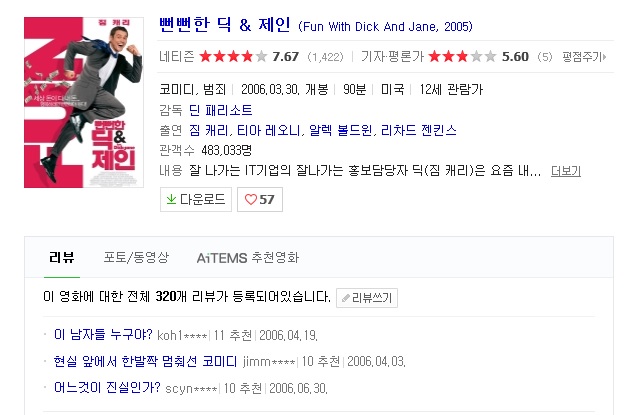This screenshot has width=627, height=415.
Task: Open the review 이 남자들 누구야?
Action: pos(103,334)
